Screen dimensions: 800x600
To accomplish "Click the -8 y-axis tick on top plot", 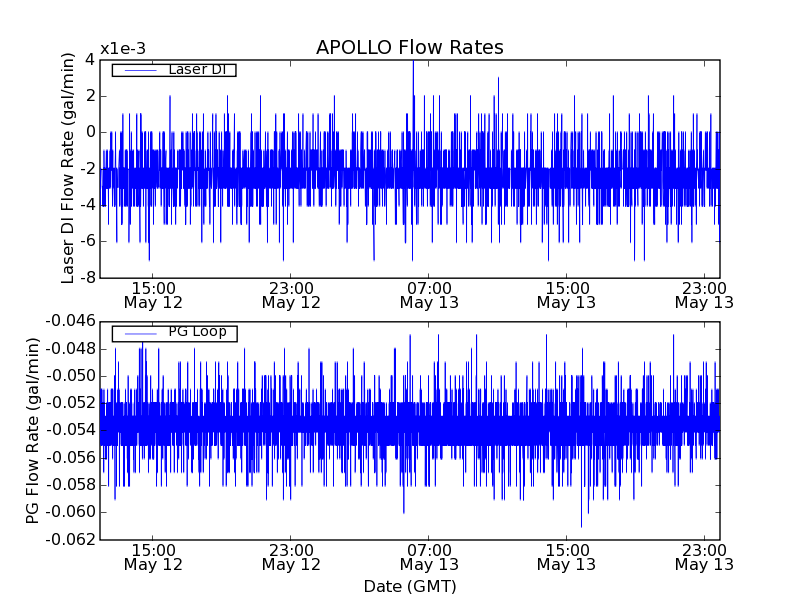I will pos(86,278).
